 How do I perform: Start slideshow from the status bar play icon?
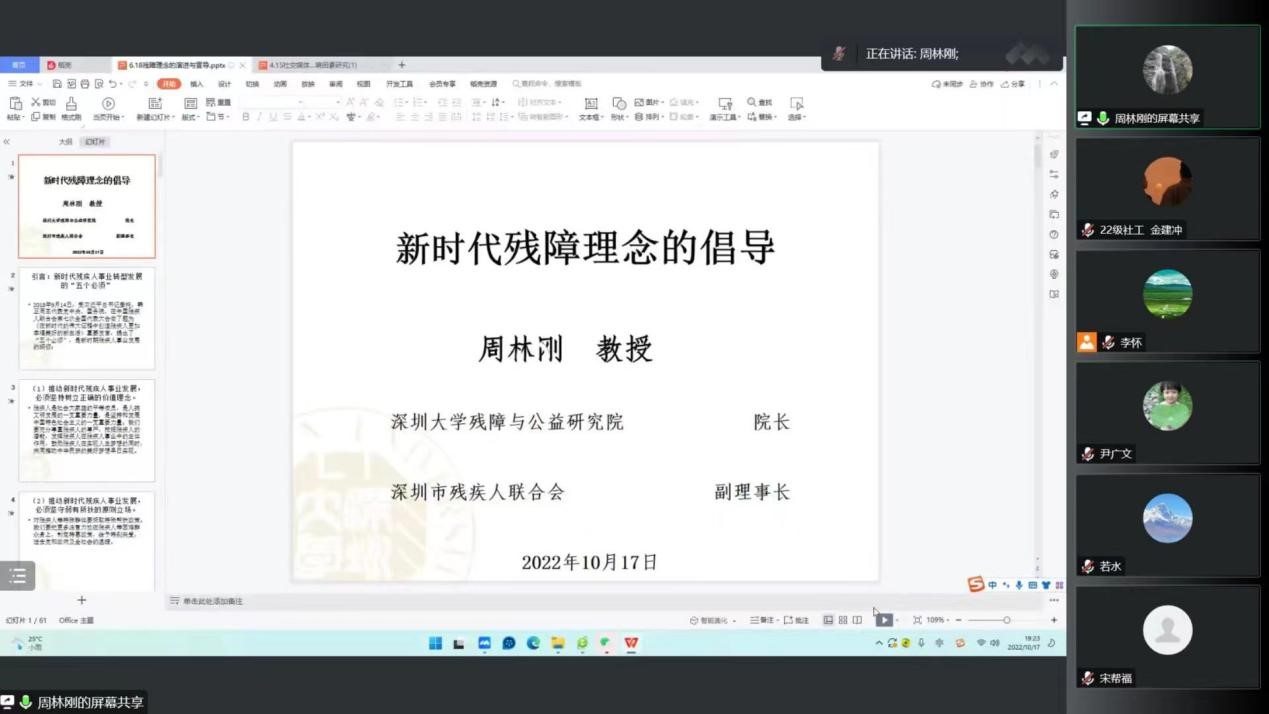click(884, 620)
